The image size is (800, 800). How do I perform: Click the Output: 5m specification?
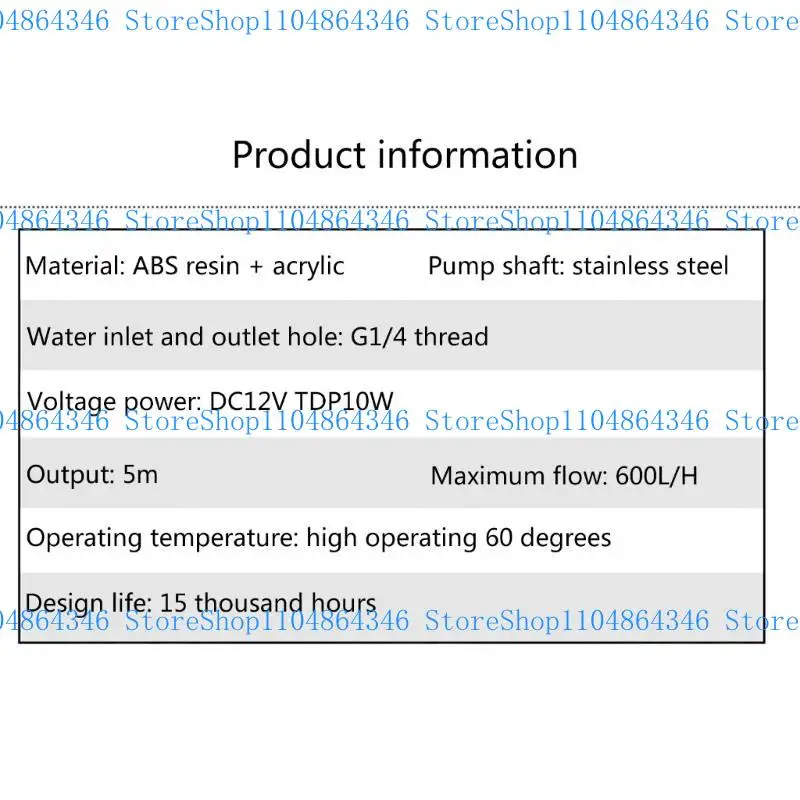[92, 475]
